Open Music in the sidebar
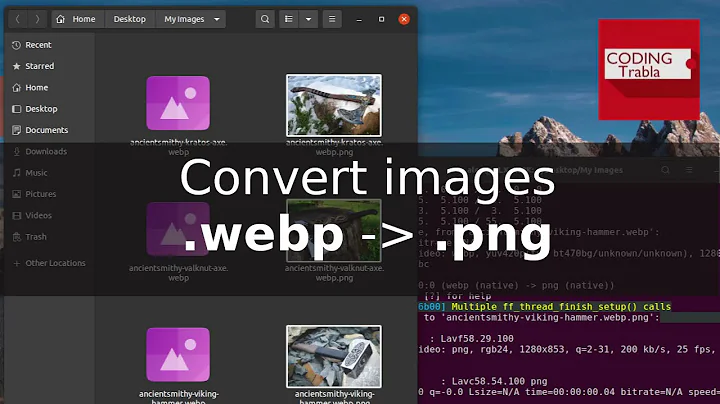 pos(49,173)
